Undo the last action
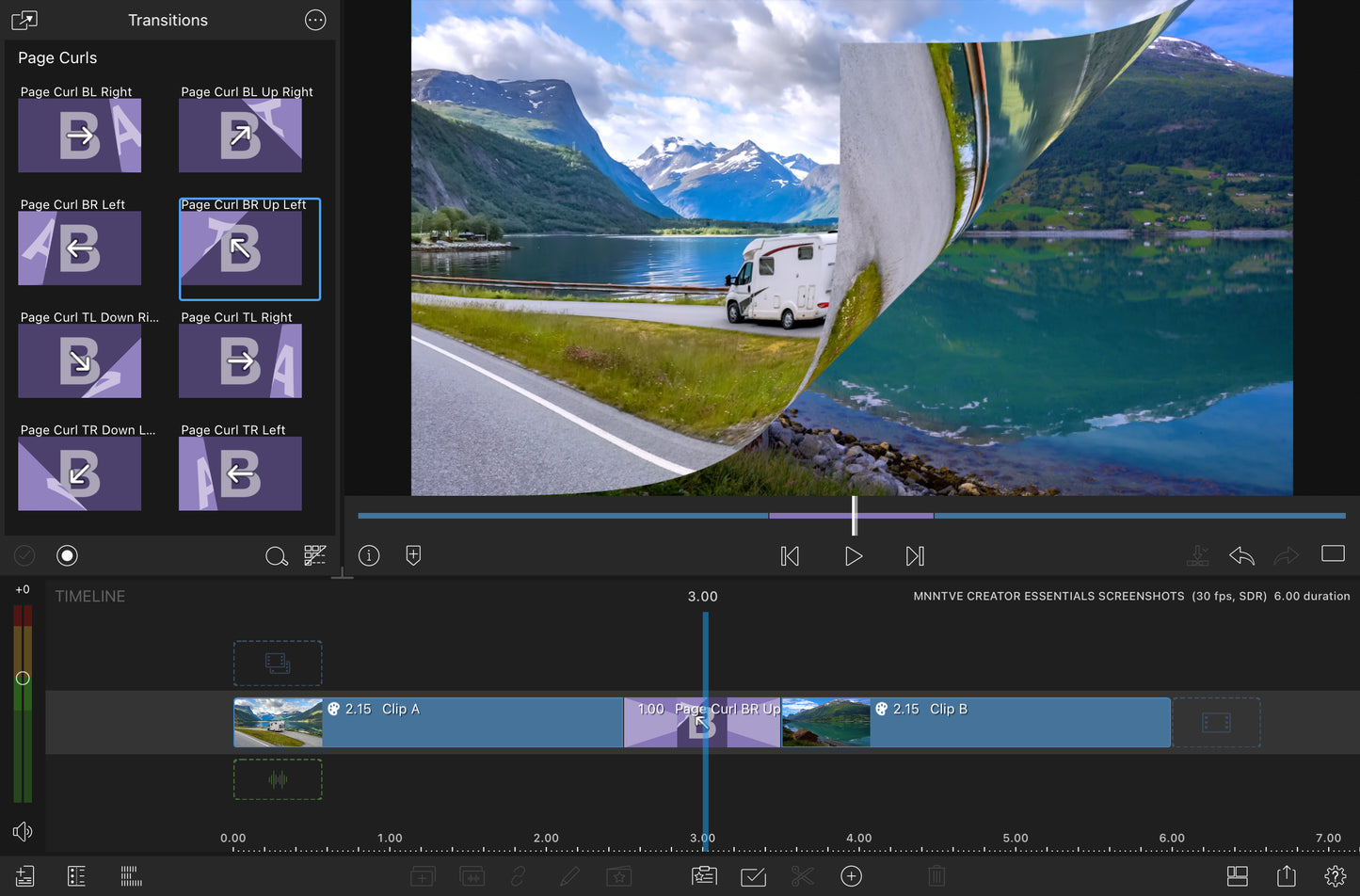This screenshot has height=896, width=1360. pyautogui.click(x=1241, y=556)
